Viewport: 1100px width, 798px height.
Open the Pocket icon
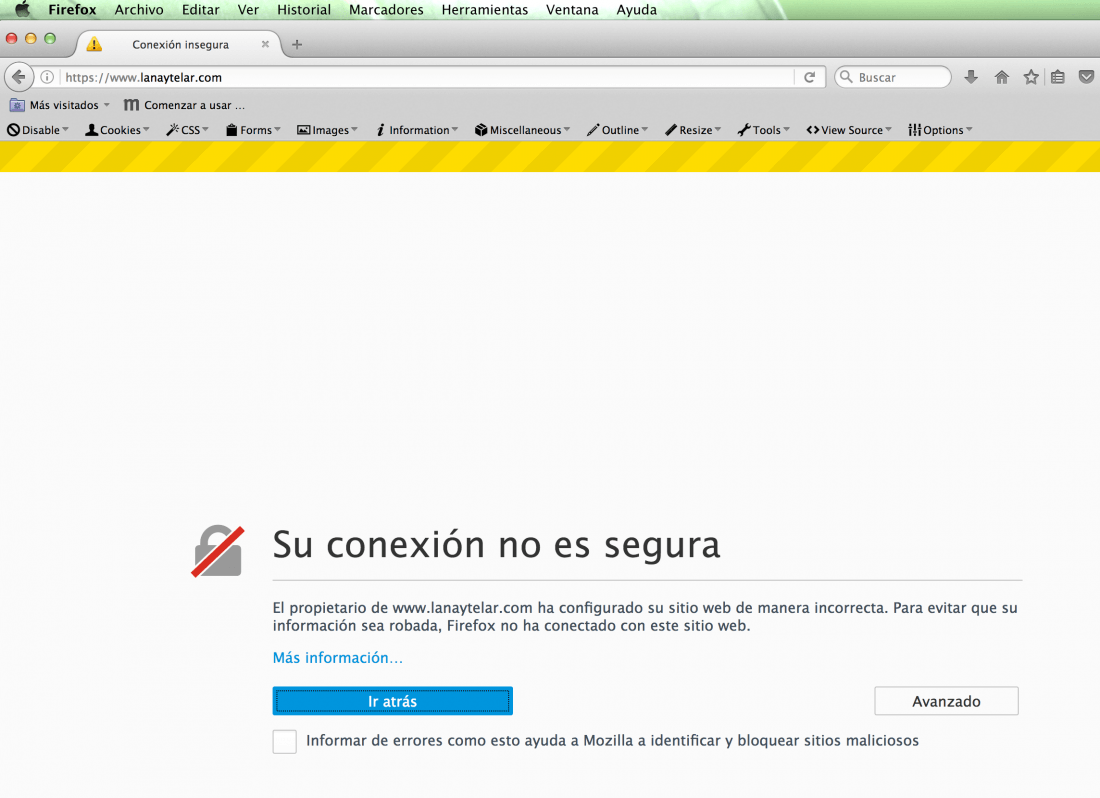(1086, 77)
